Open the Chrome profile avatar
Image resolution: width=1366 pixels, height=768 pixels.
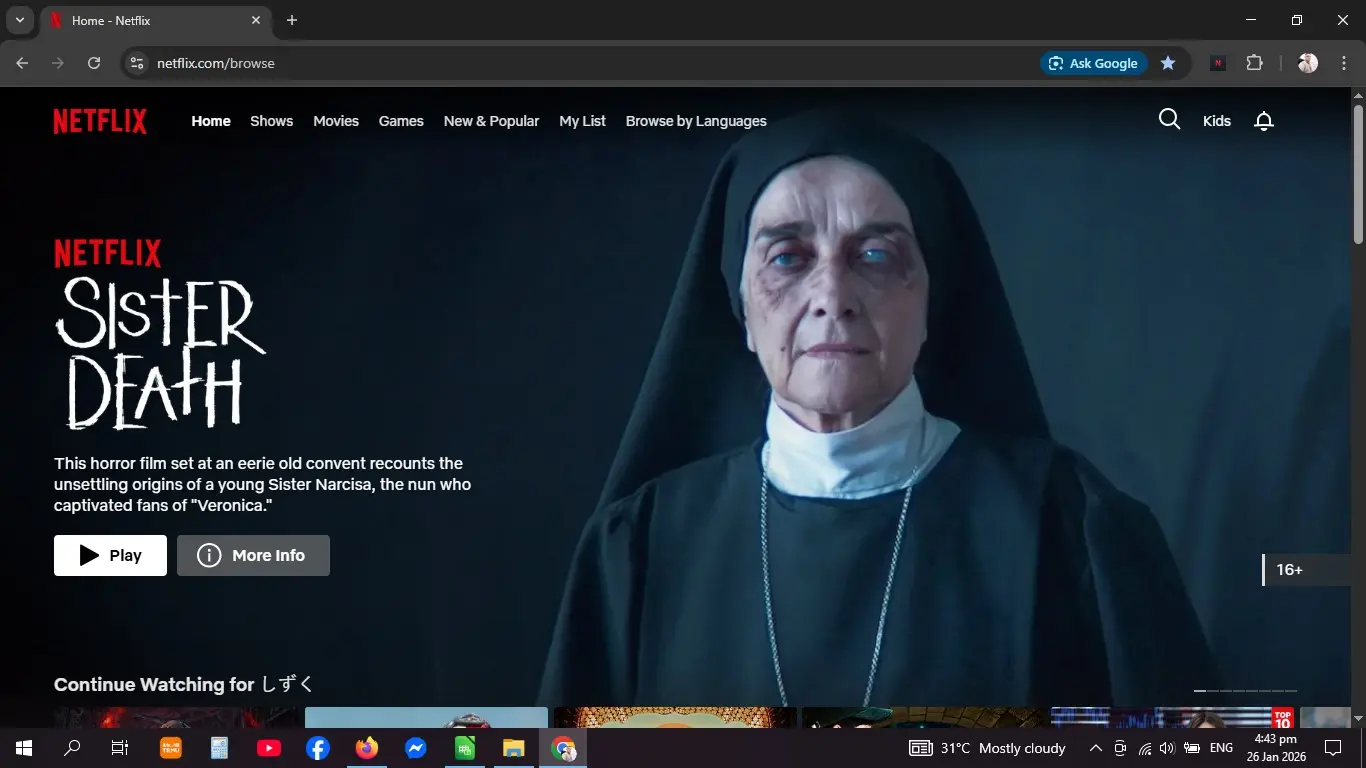click(x=1308, y=63)
